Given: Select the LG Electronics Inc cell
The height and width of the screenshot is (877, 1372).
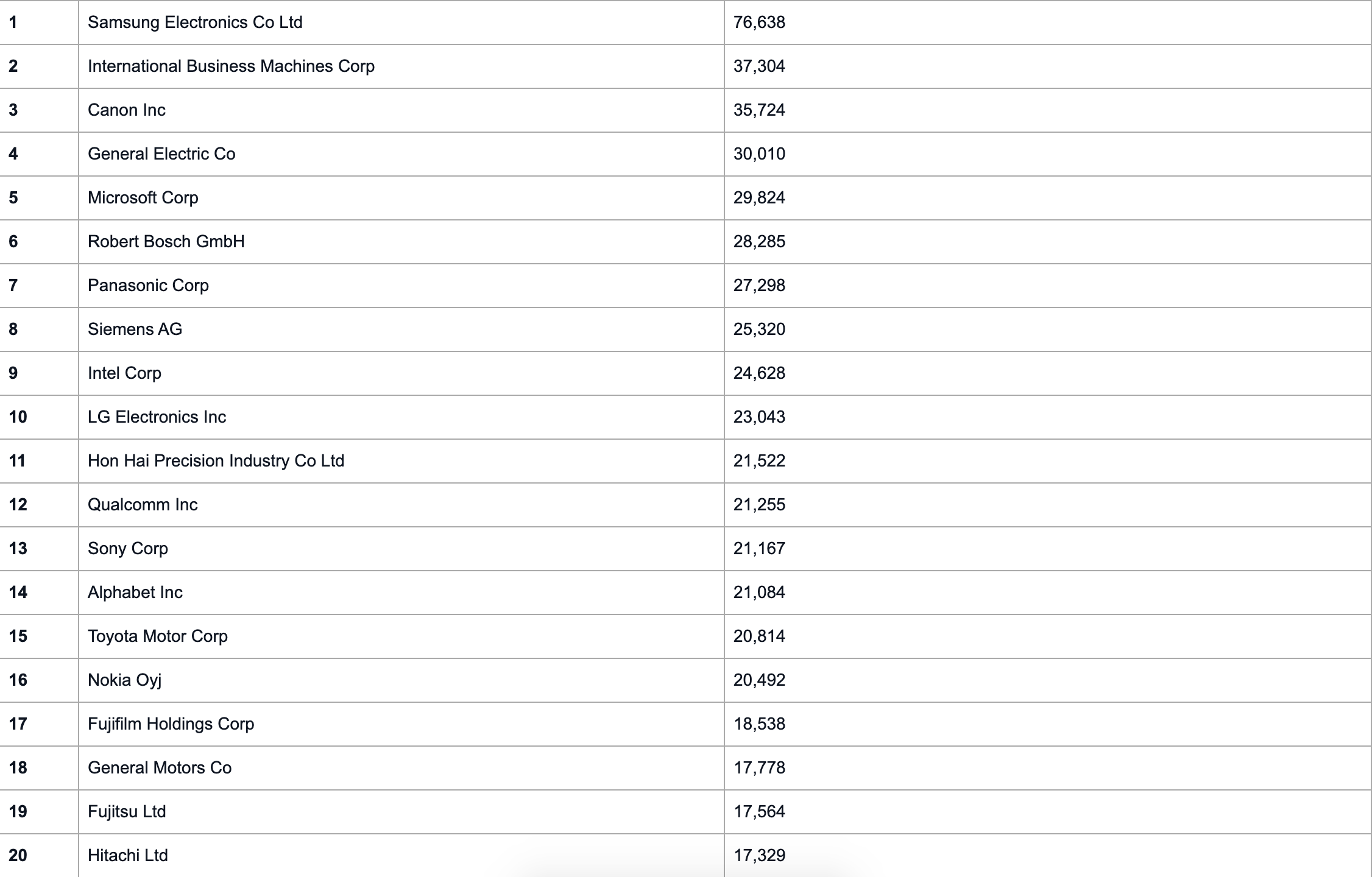Looking at the screenshot, I should click(157, 417).
